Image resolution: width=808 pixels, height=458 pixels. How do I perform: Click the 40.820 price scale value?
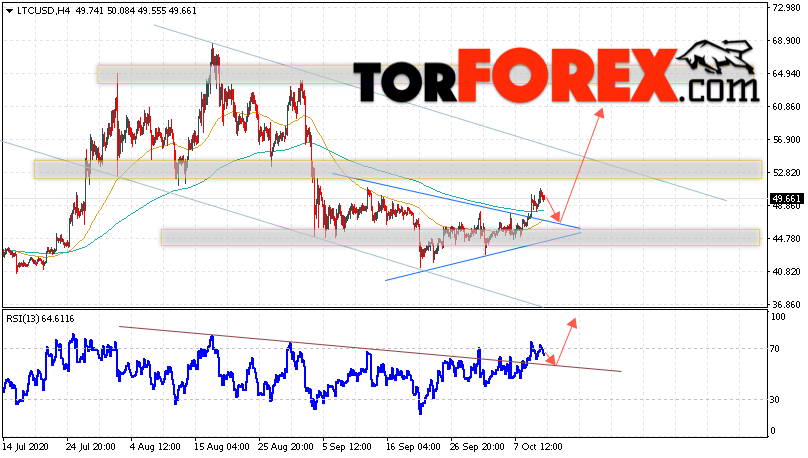tap(787, 272)
